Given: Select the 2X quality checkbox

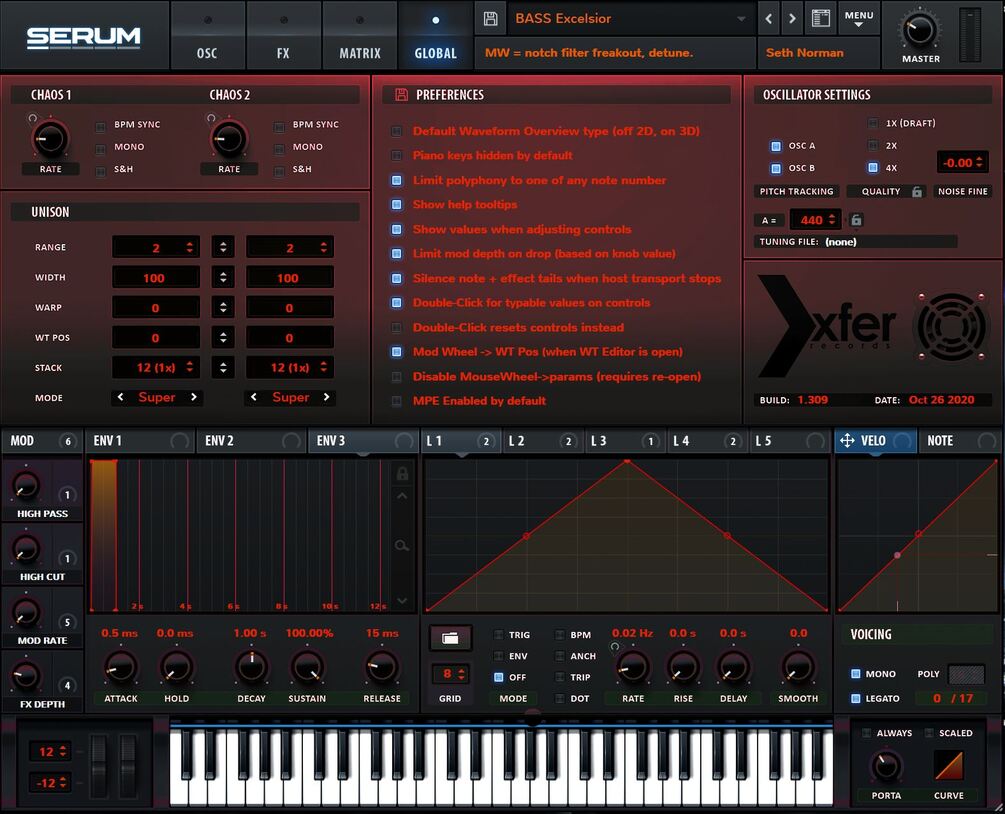Looking at the screenshot, I should (x=872, y=145).
